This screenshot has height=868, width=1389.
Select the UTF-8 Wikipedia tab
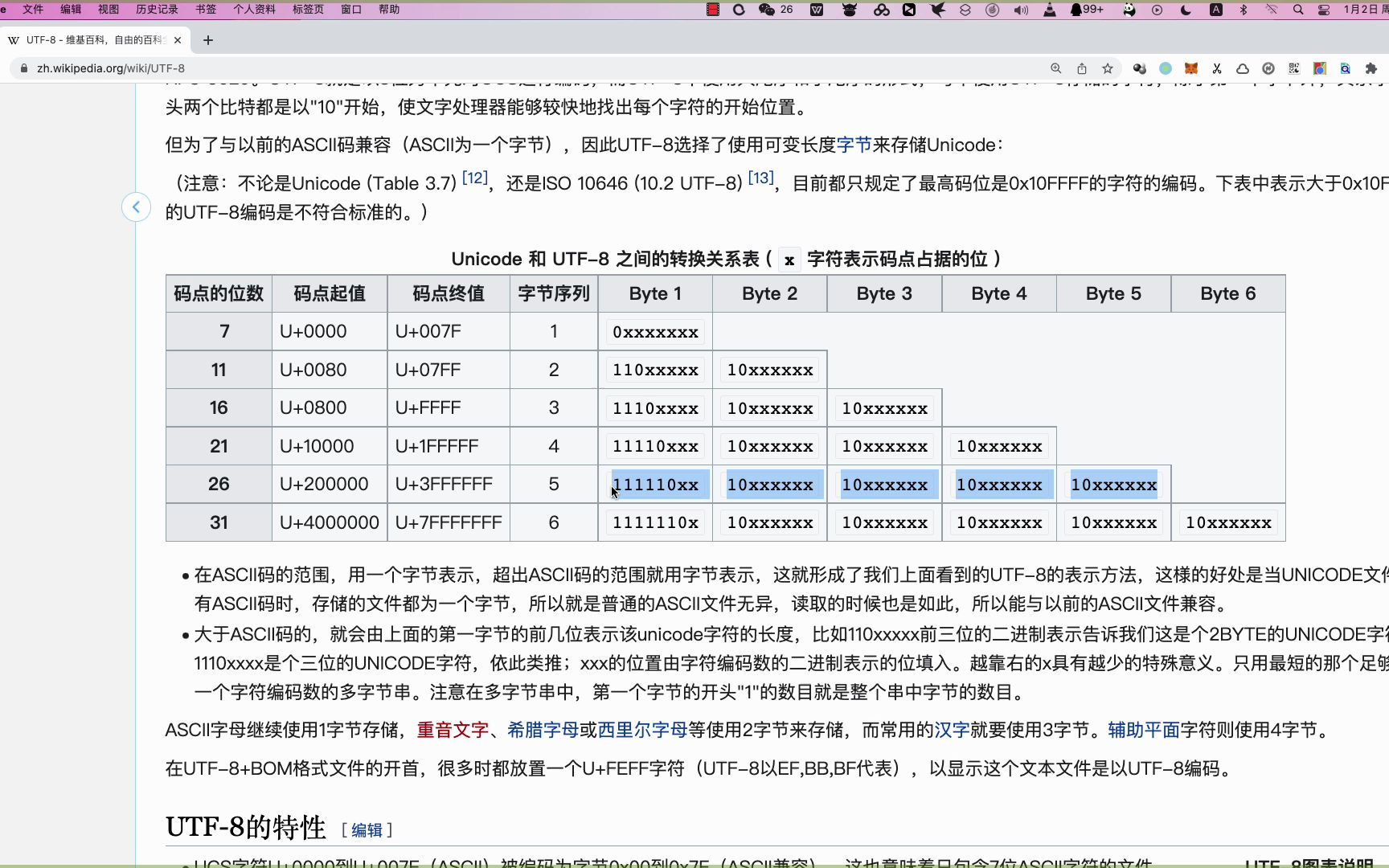pyautogui.click(x=96, y=39)
